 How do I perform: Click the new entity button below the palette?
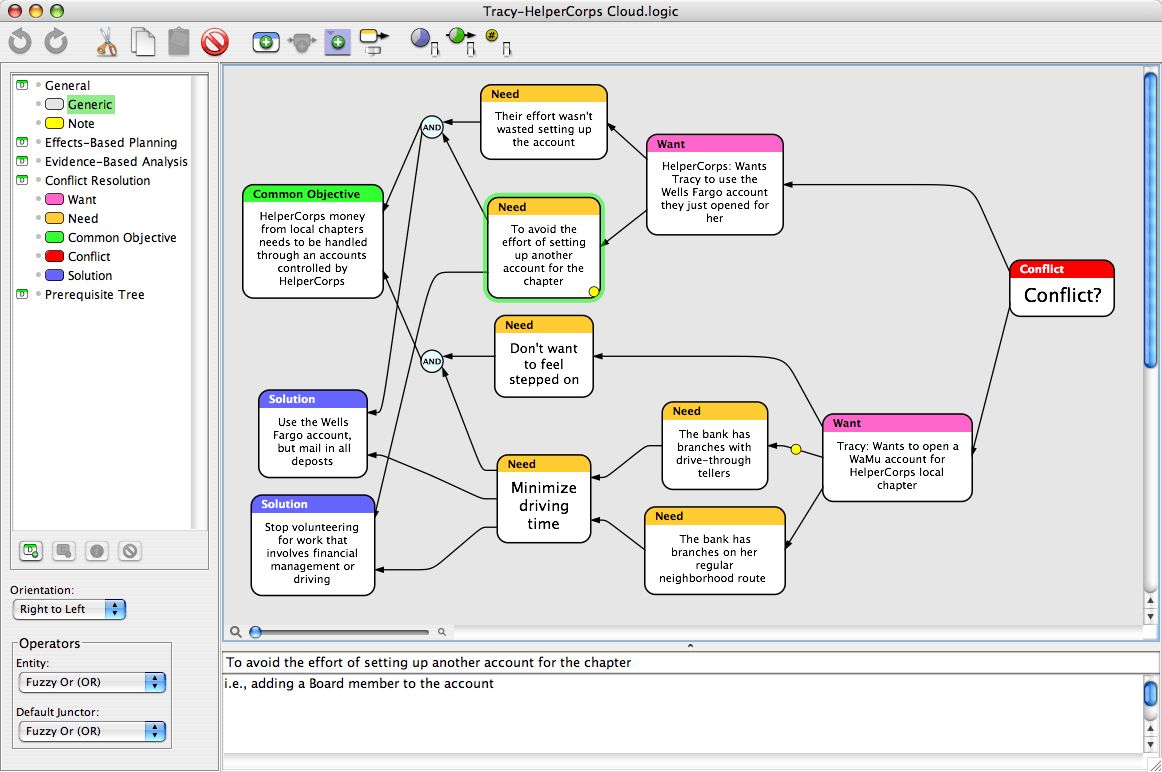coord(31,550)
